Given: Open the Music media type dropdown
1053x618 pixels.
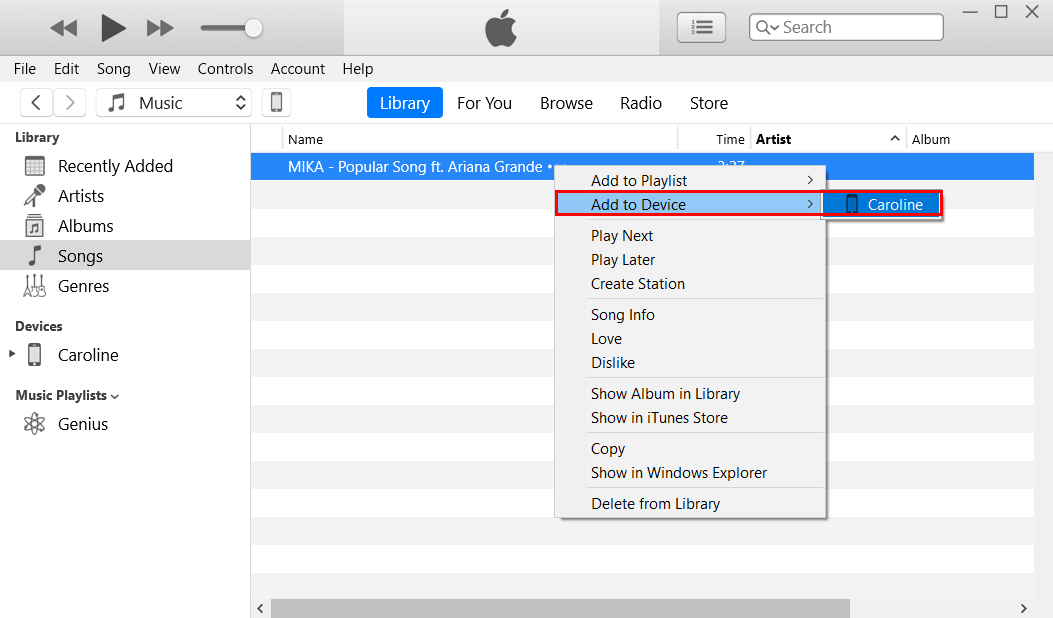Looking at the screenshot, I should point(174,102).
